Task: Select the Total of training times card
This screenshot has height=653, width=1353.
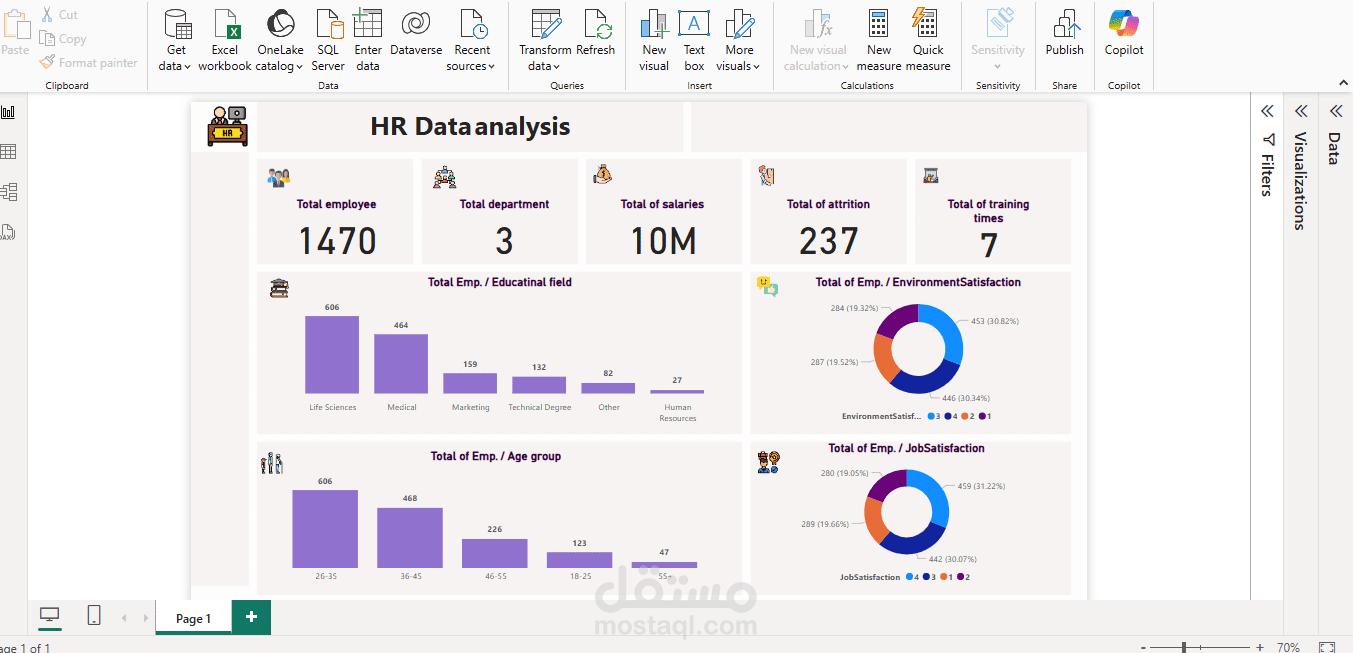Action: coord(993,211)
